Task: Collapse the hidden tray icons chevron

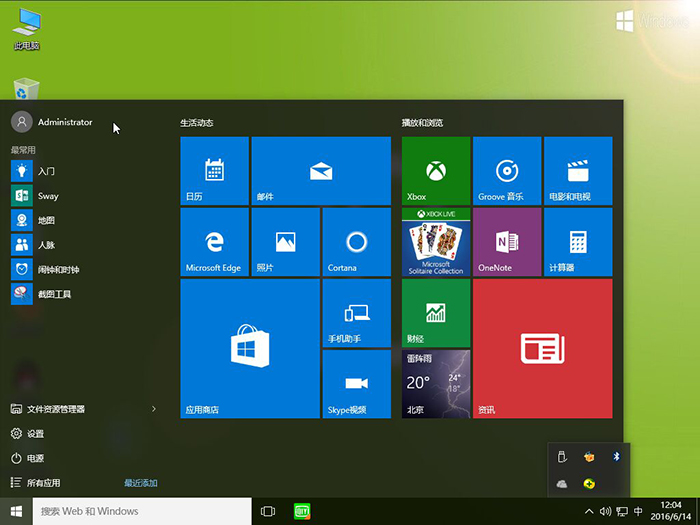Action: pyautogui.click(x=589, y=511)
